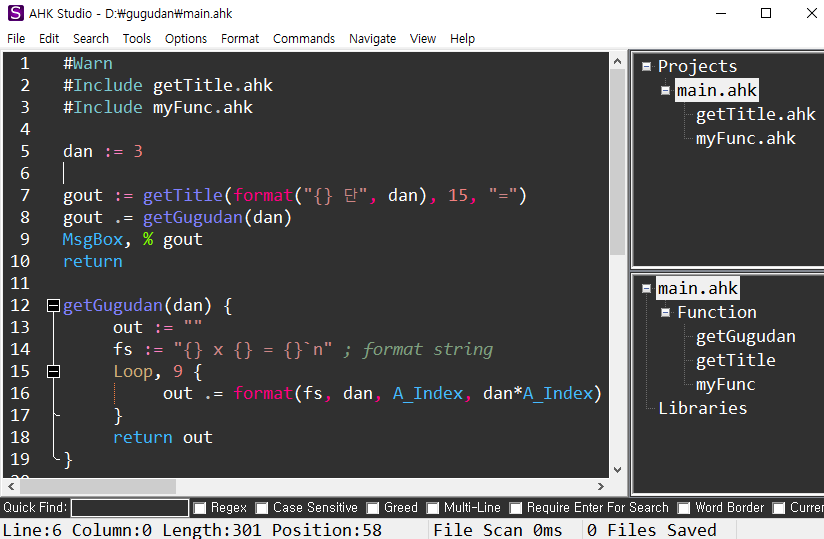
Task: Enable the Regex checkbox
Action: (200, 508)
